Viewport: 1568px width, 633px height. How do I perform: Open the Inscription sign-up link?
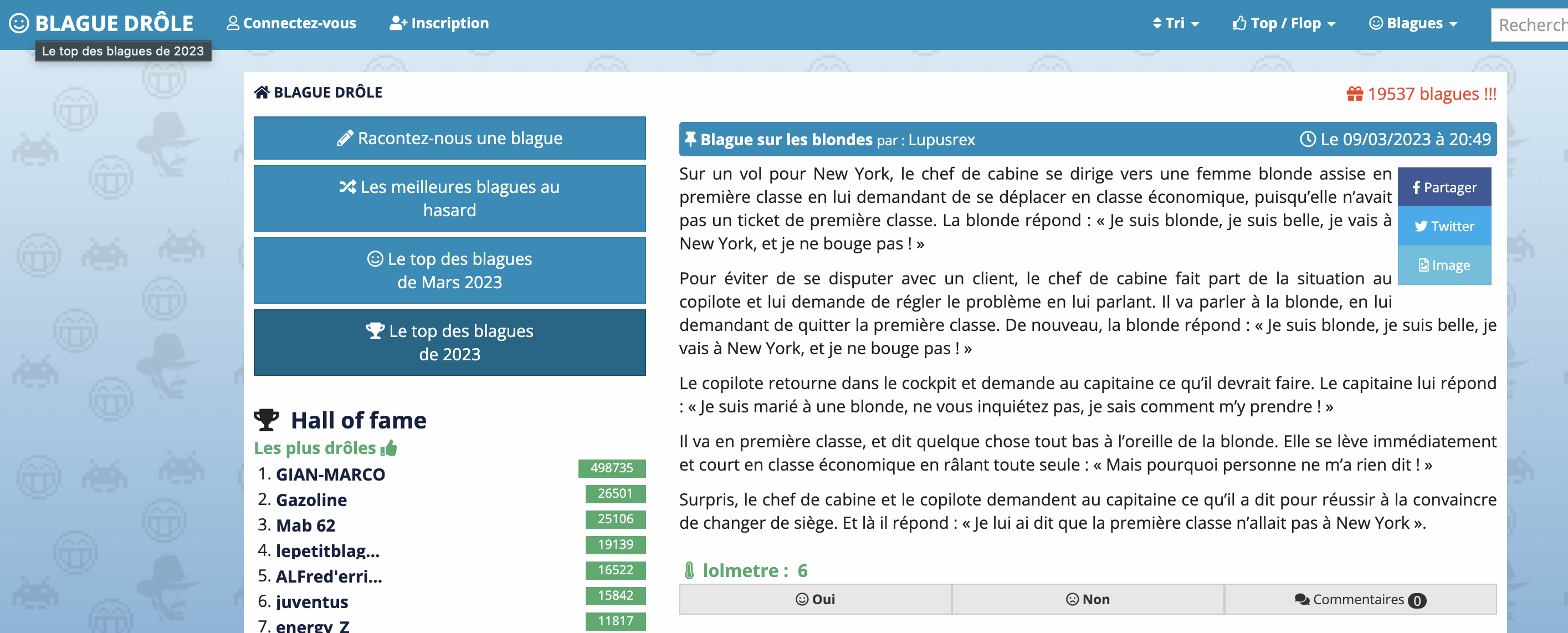pyautogui.click(x=439, y=24)
